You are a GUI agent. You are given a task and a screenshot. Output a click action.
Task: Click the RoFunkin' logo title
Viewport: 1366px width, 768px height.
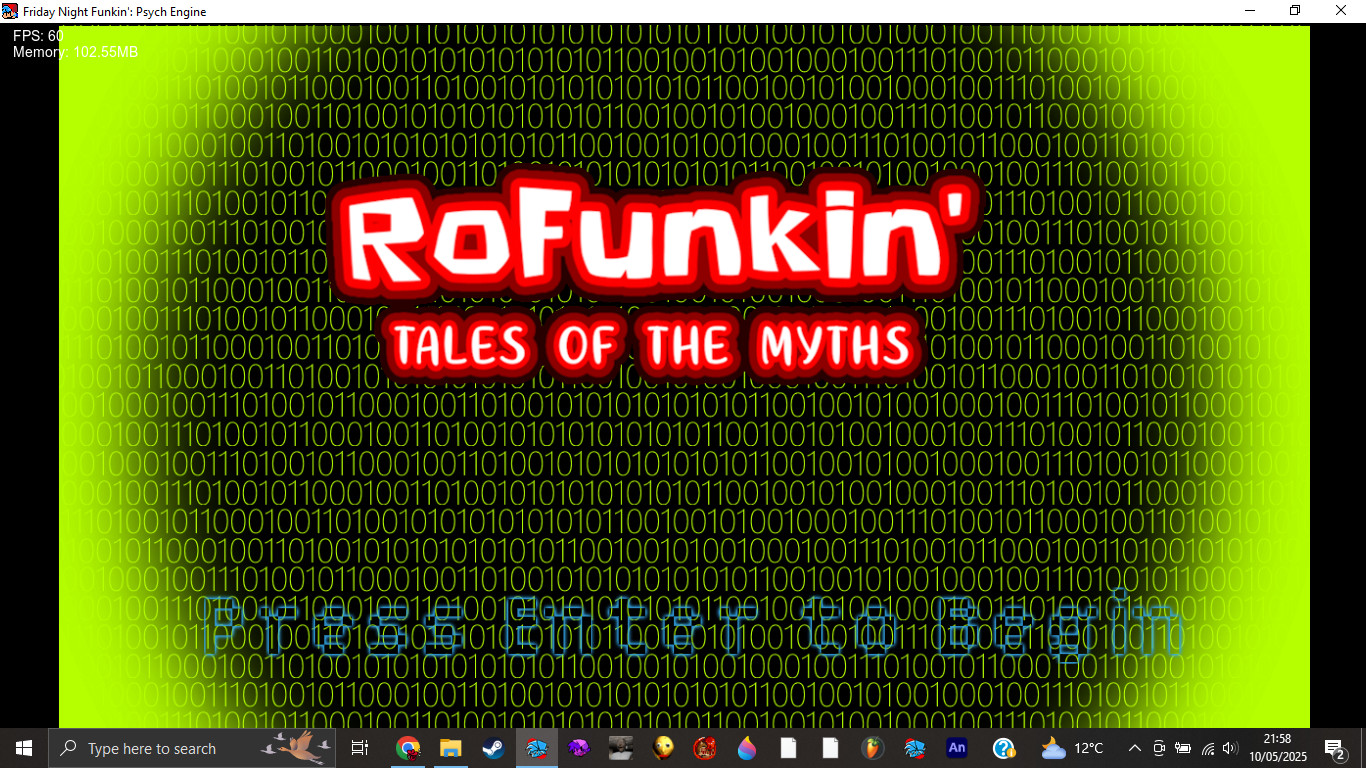[654, 236]
